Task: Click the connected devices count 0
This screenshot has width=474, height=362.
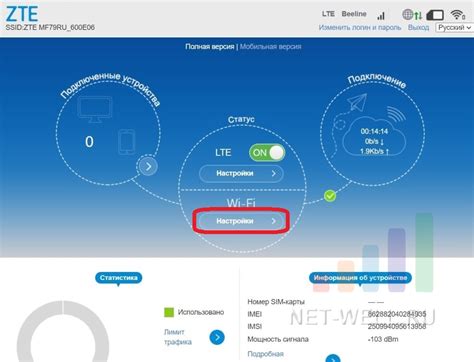Action: [x=89, y=142]
